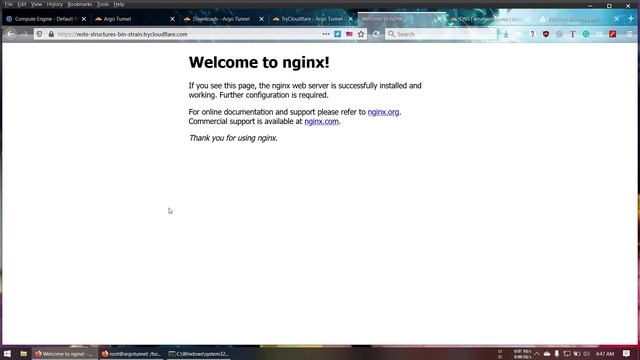Open the View menu
640x360 pixels.
coord(36,4)
